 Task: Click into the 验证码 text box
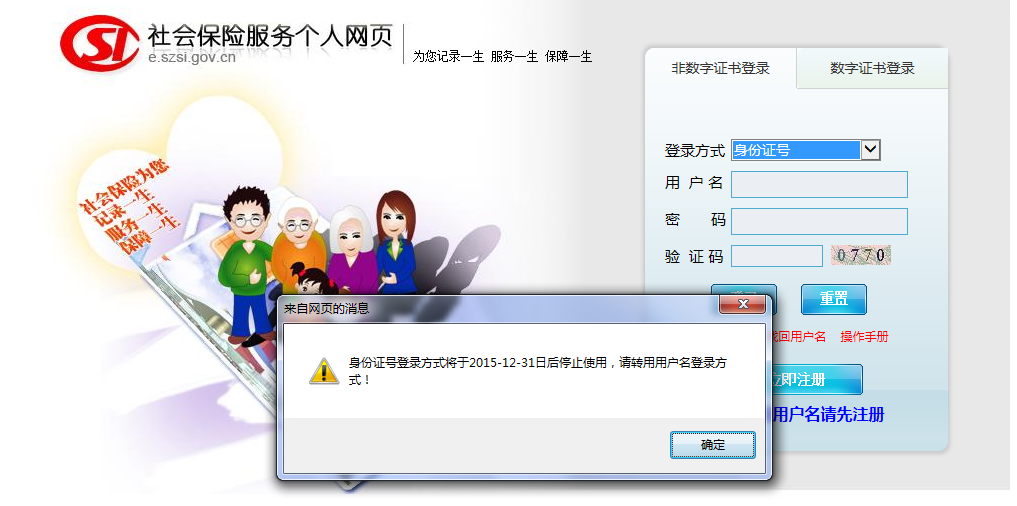tap(776, 256)
